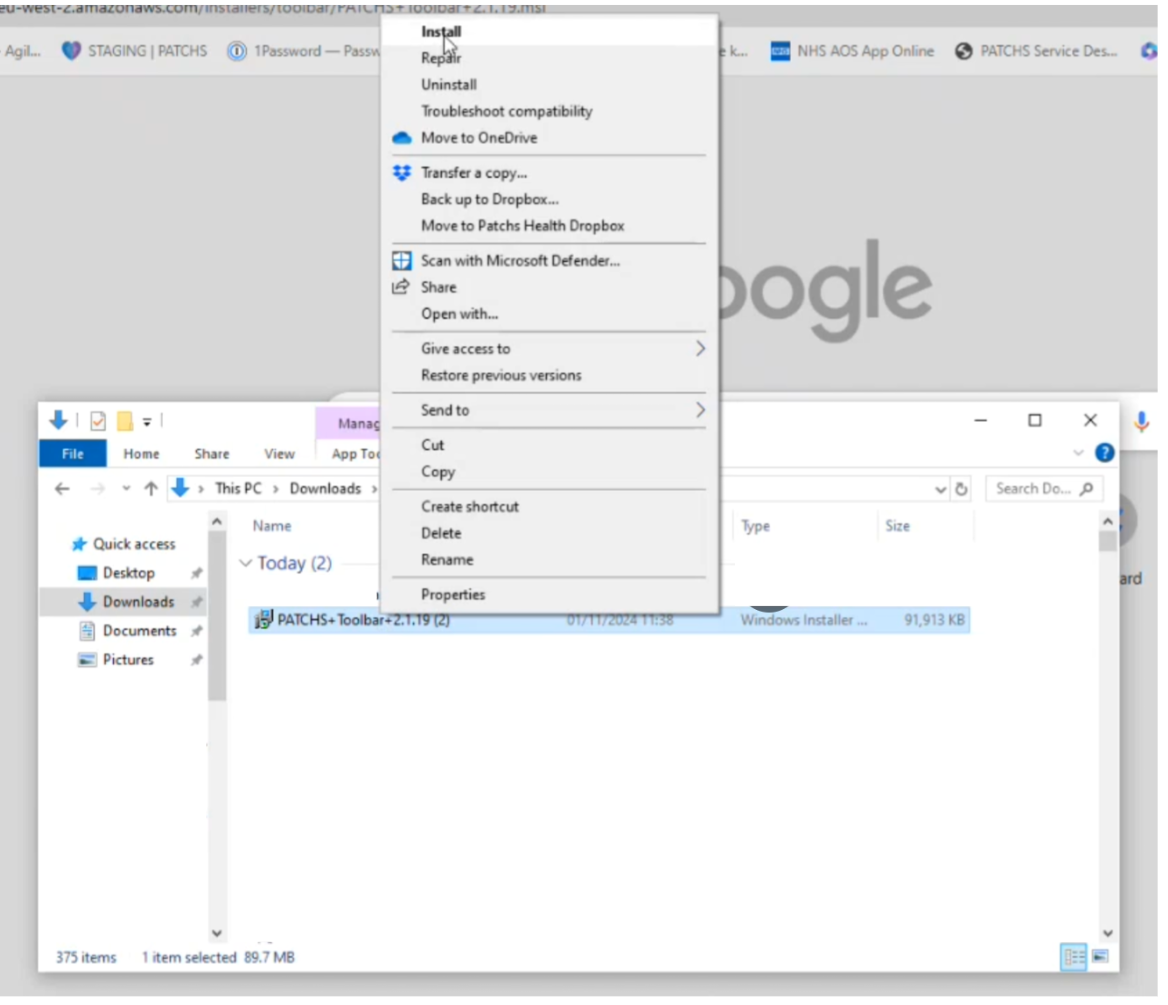Open the STAGING | PATCHS bookmark
1168x1005 pixels.
pos(134,51)
